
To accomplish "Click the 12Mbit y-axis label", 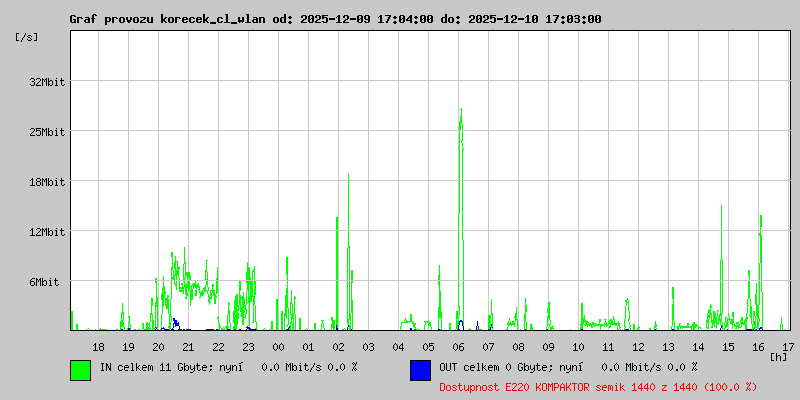I will click(47, 232).
